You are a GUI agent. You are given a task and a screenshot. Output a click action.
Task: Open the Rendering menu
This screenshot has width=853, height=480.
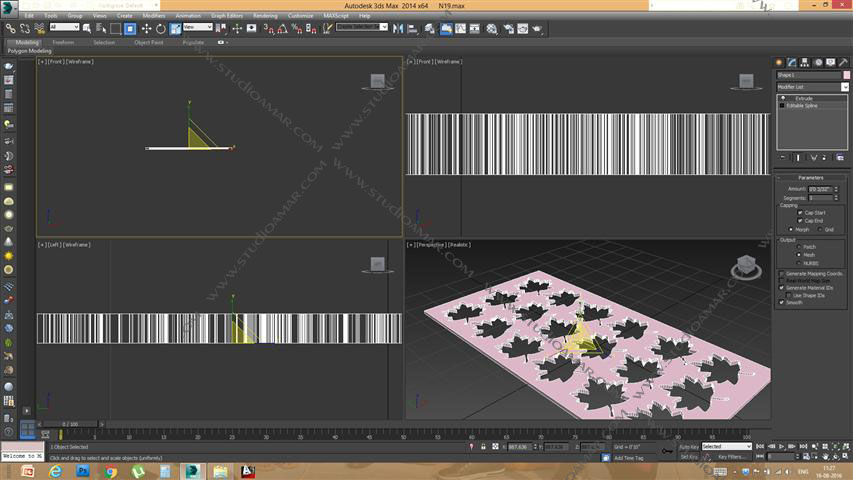click(x=265, y=16)
